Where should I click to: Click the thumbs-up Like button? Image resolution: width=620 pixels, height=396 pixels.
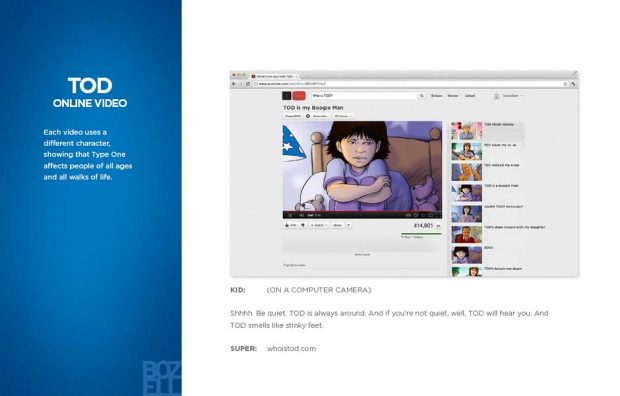click(x=291, y=225)
